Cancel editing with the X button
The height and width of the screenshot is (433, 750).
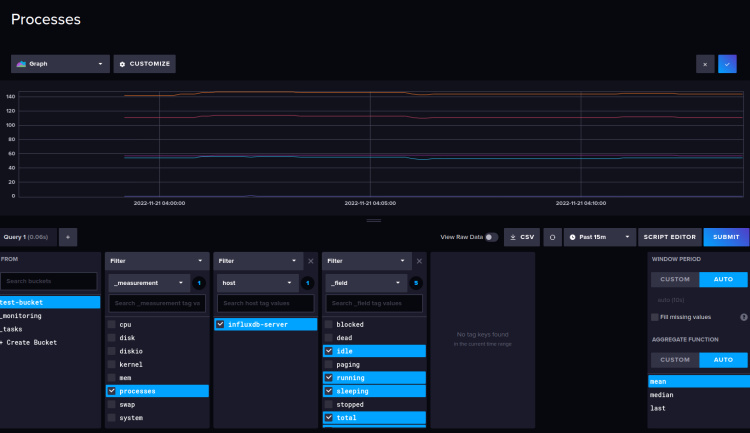705,64
